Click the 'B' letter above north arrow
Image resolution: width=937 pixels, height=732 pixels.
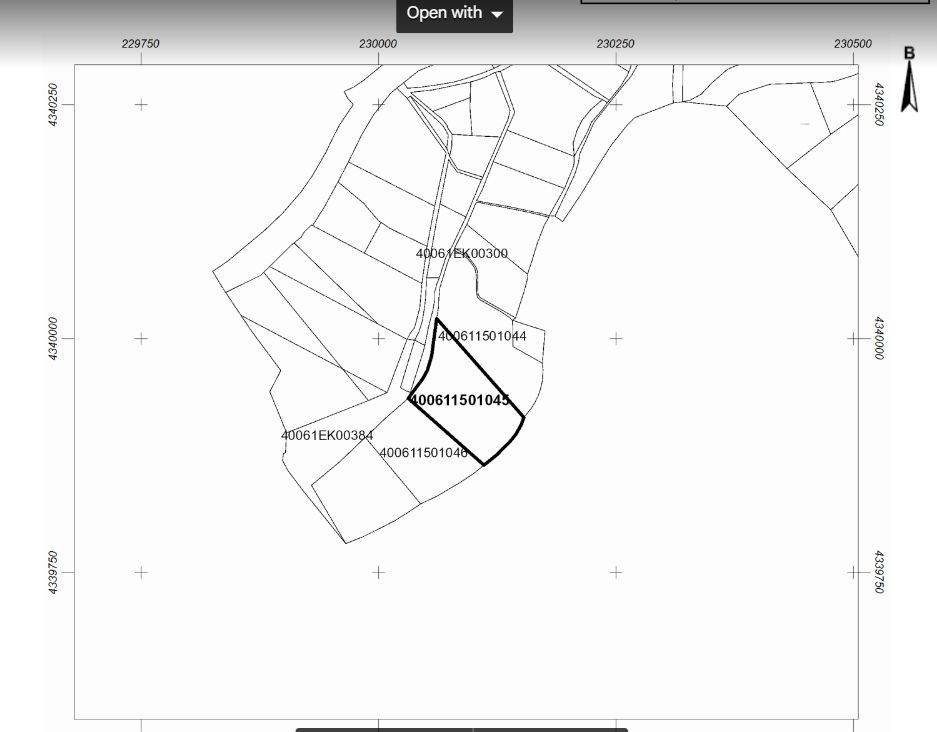point(909,53)
